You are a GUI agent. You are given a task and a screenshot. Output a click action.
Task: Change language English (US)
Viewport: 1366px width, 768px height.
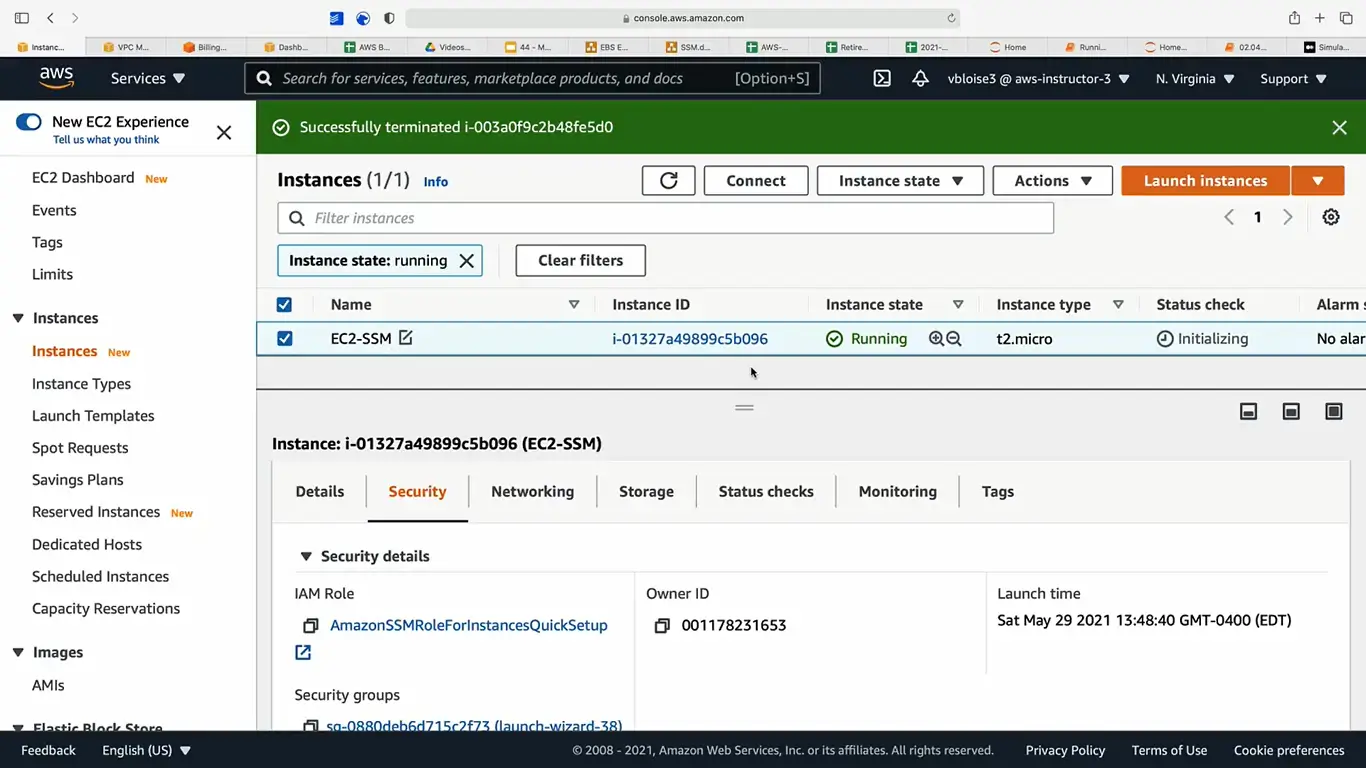(x=146, y=750)
